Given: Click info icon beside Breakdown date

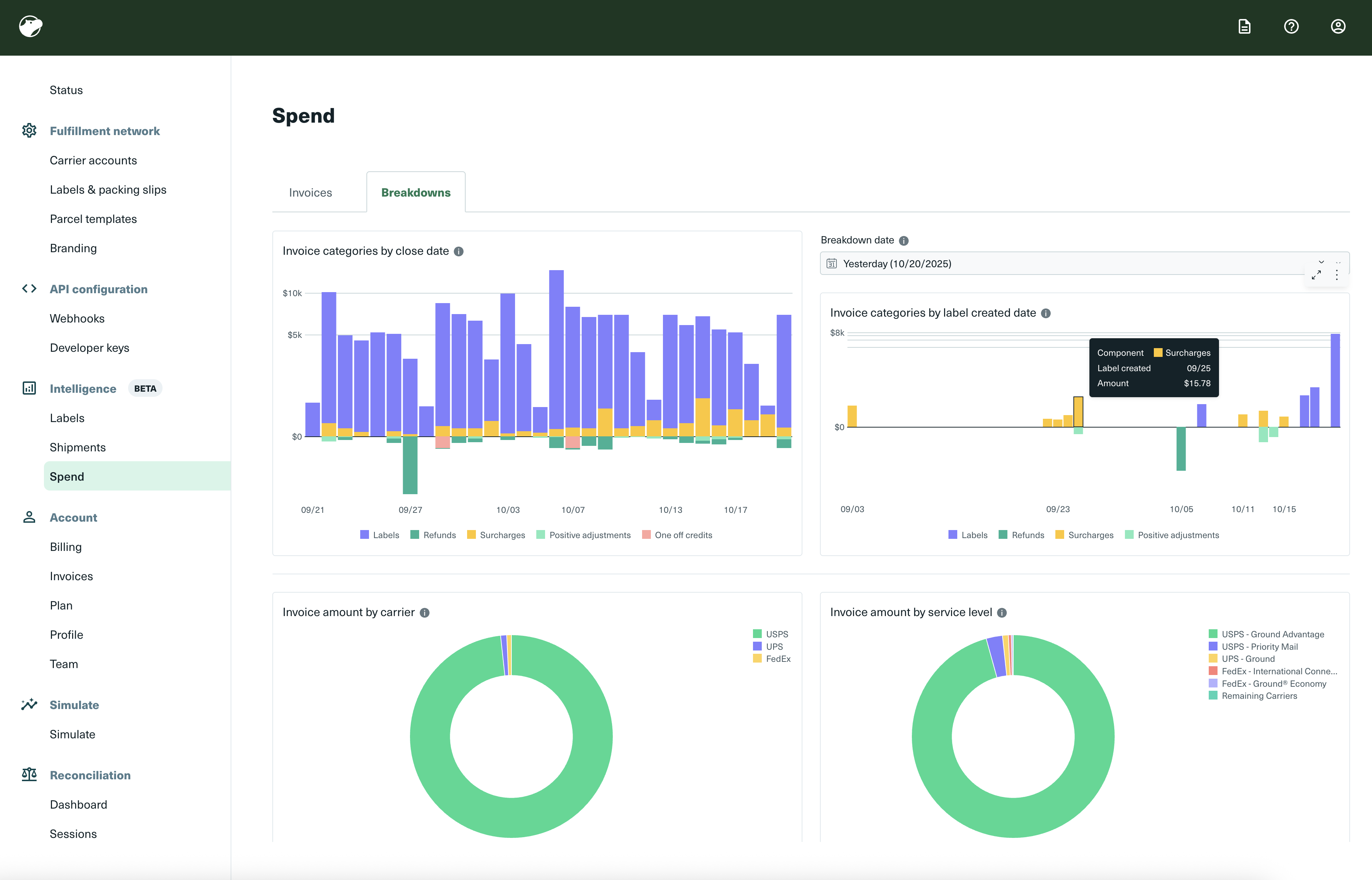Looking at the screenshot, I should 903,240.
